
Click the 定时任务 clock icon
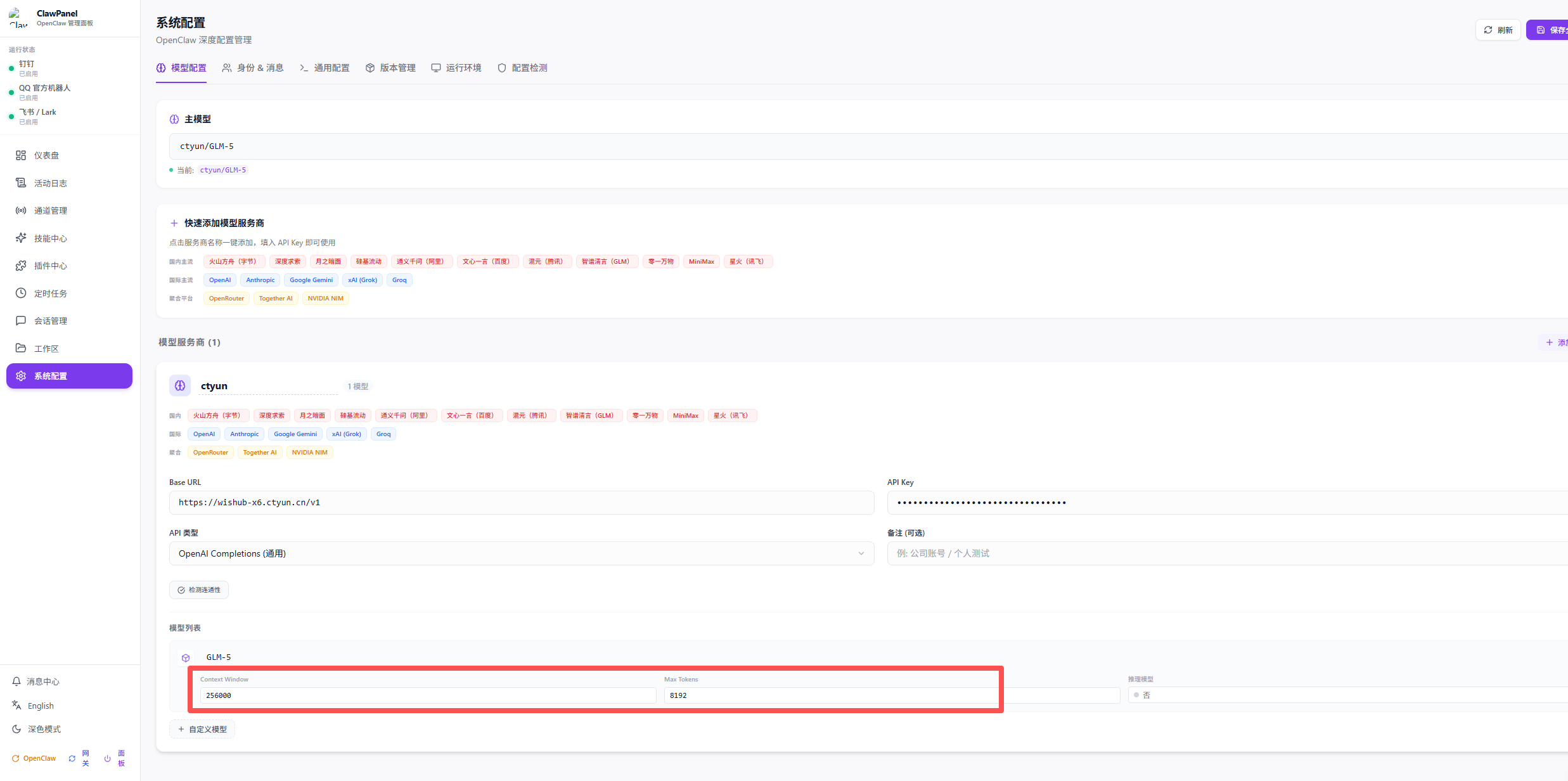(x=21, y=294)
